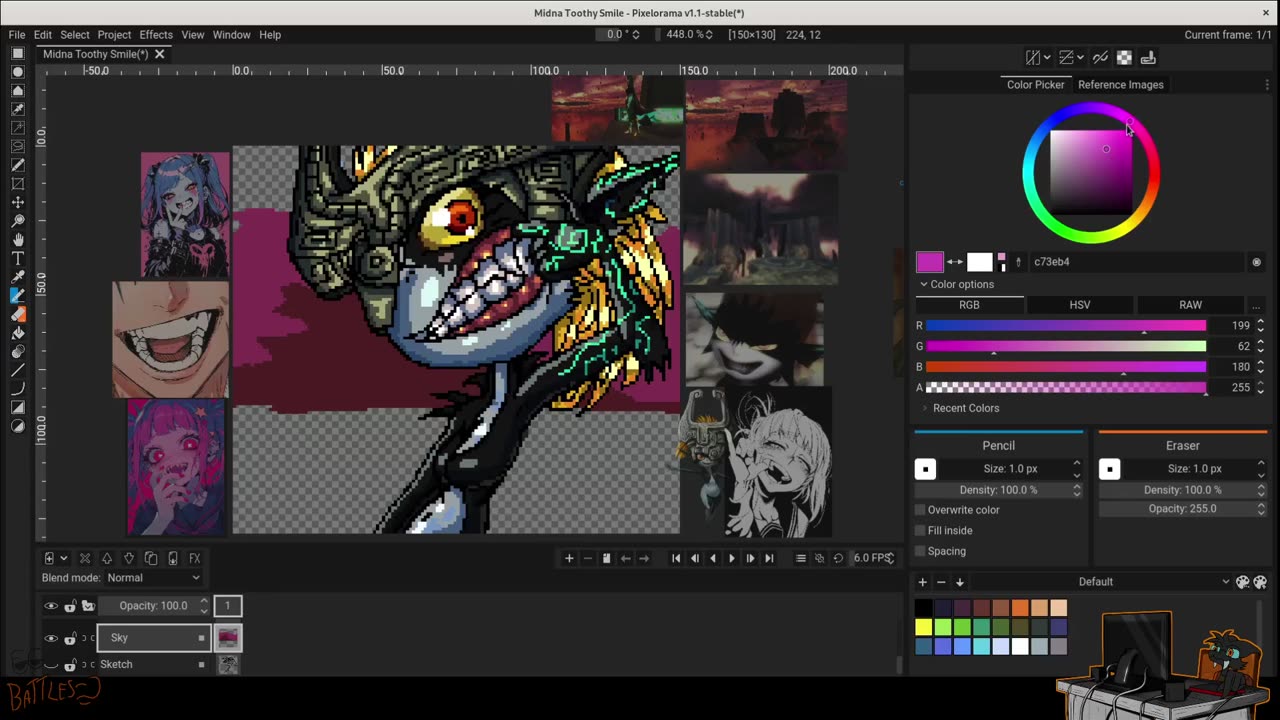This screenshot has width=1280, height=720.
Task: Select the Ellipse shape tool
Action: (x=18, y=427)
